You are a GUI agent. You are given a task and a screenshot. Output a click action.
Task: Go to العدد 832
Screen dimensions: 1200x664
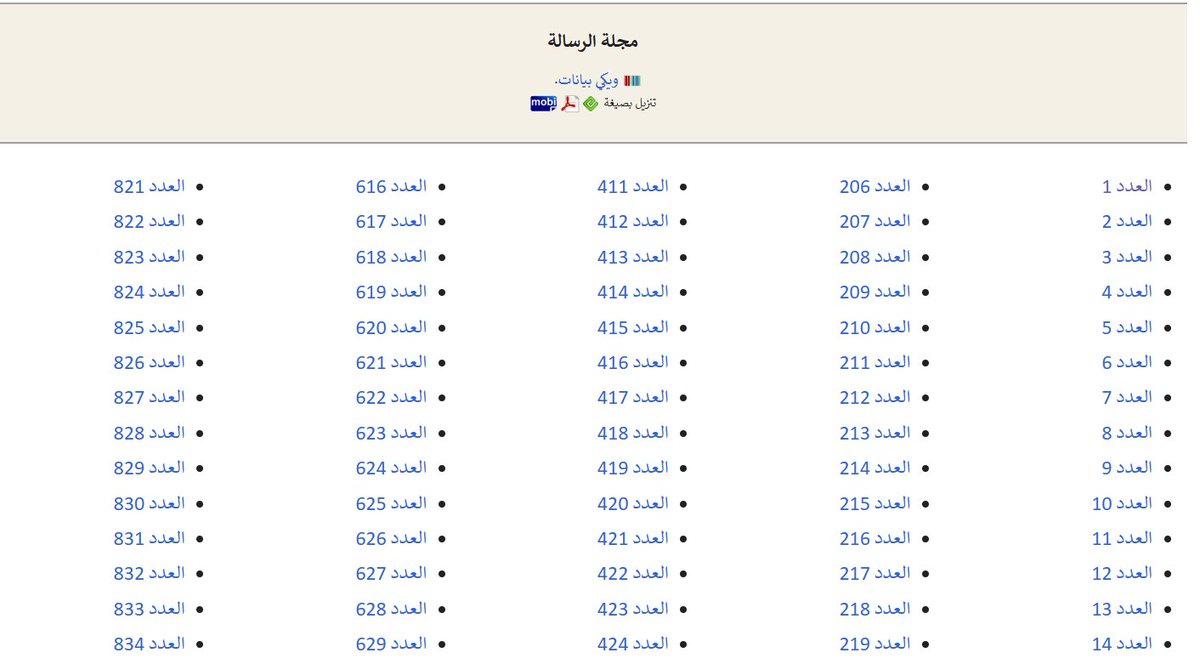pos(149,573)
